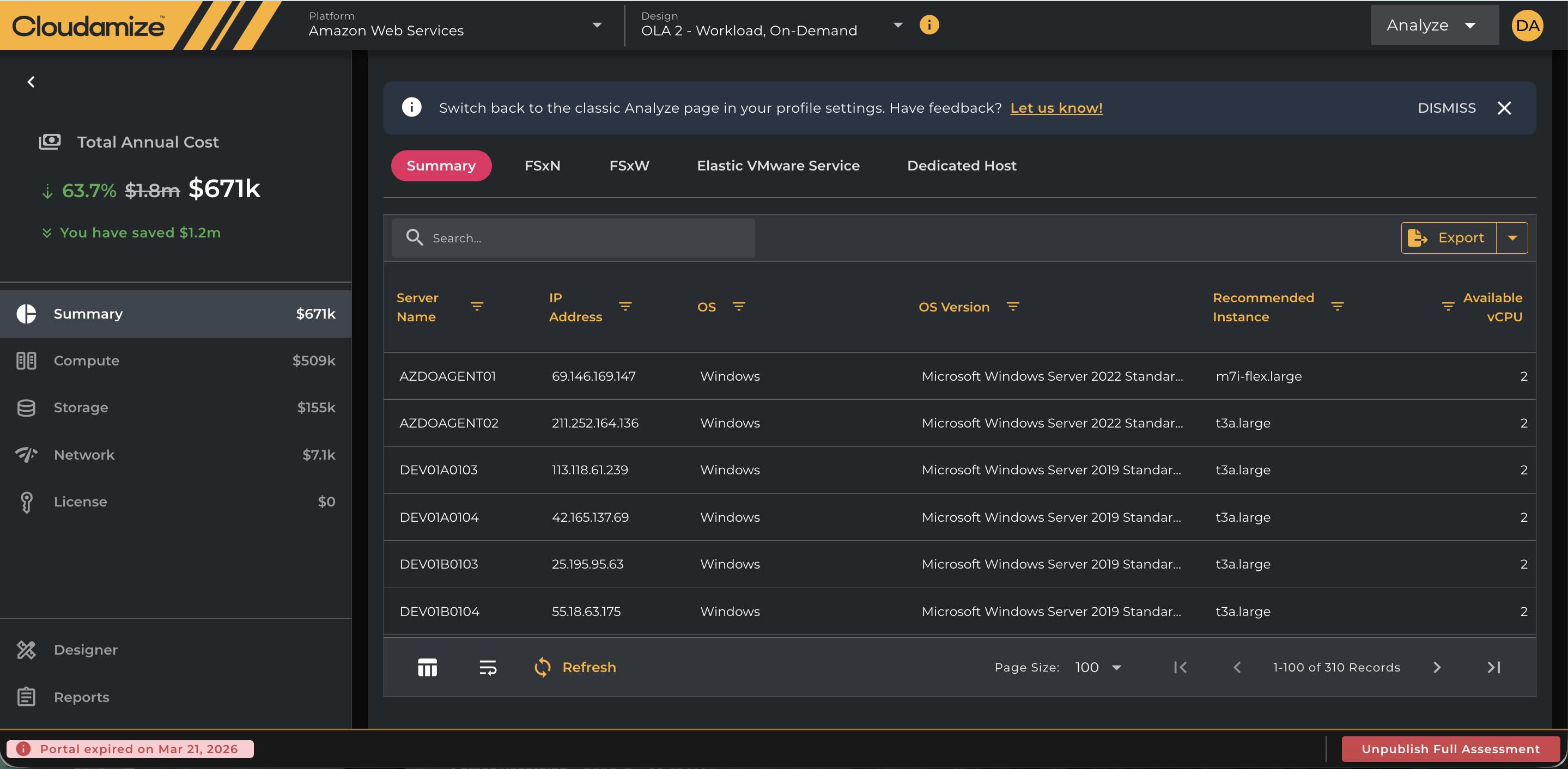This screenshot has height=769, width=1568.
Task: Click the Export button
Action: tap(1449, 238)
